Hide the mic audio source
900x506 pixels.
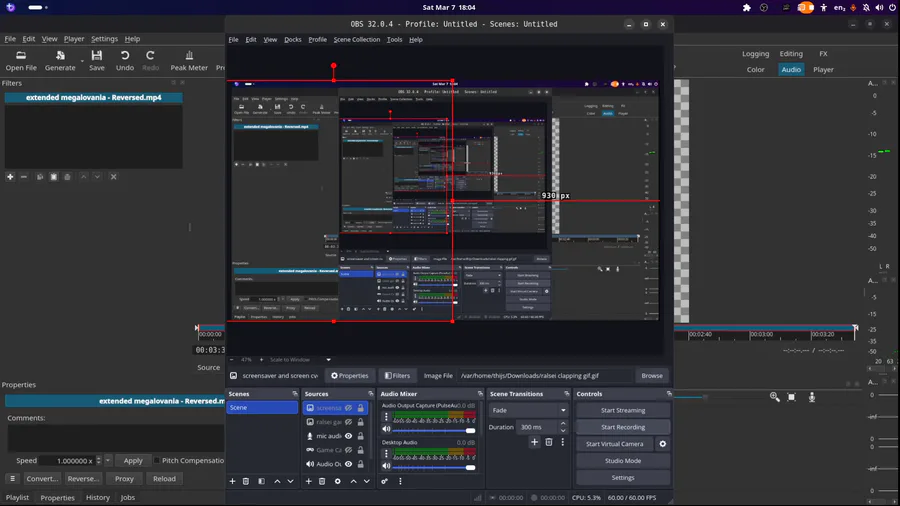point(348,436)
